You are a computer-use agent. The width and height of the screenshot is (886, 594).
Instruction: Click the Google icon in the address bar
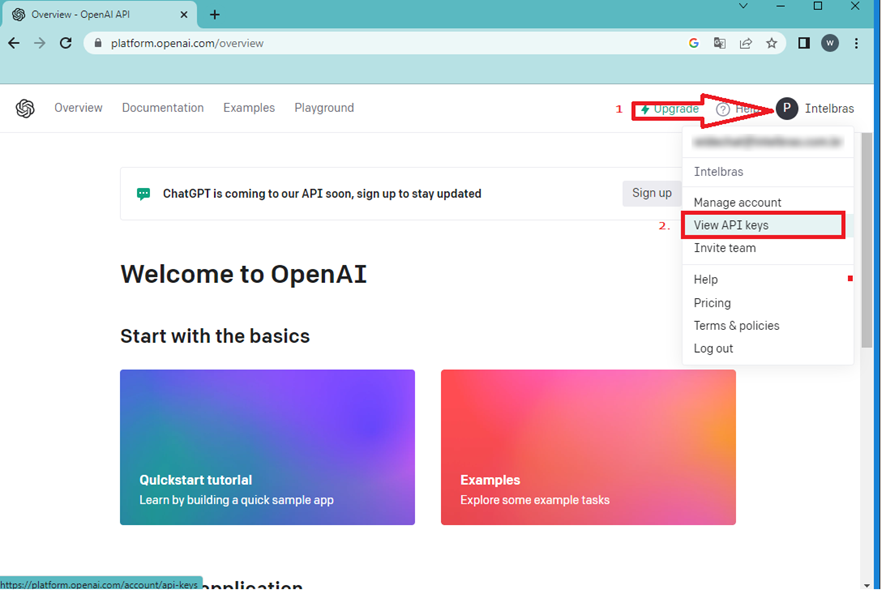(x=694, y=44)
